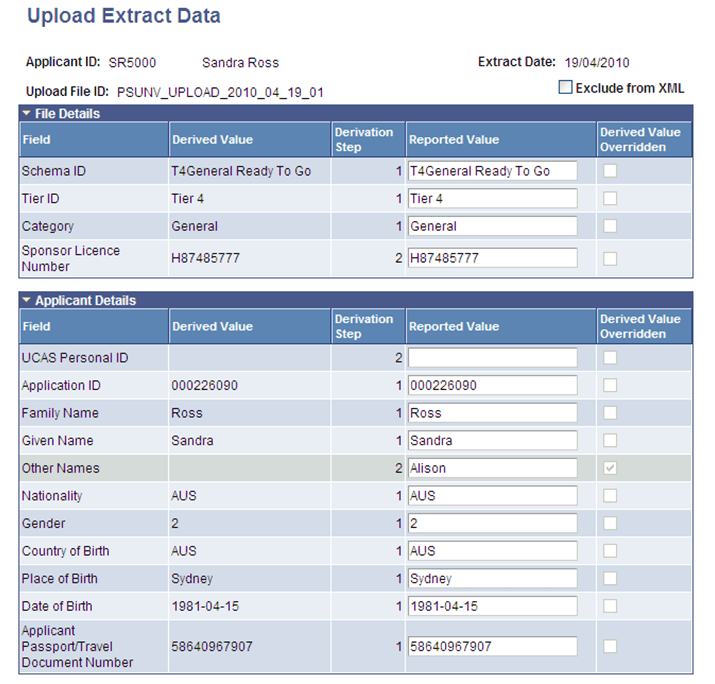
Task: Edit the Tier ID reported value
Action: point(492,199)
